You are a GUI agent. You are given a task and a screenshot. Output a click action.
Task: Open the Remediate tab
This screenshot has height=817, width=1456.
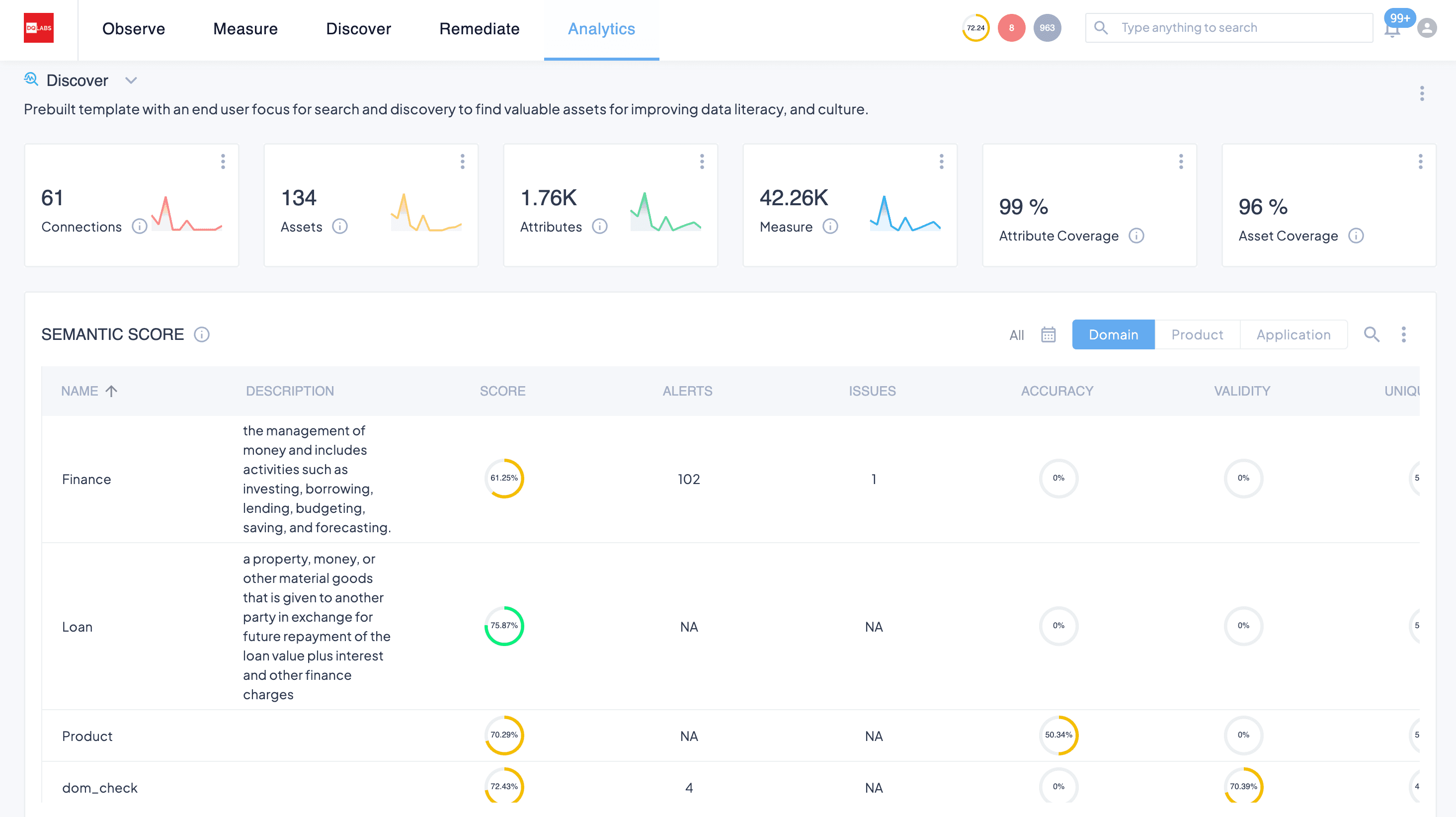(x=480, y=28)
